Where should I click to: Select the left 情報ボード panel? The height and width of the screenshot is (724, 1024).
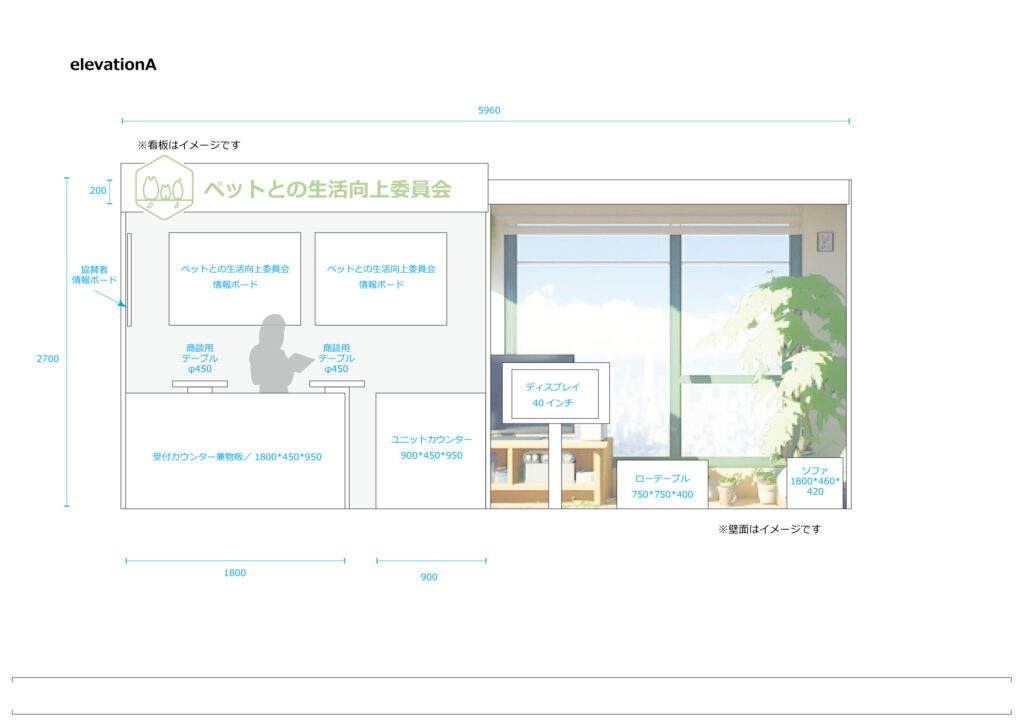tap(234, 278)
